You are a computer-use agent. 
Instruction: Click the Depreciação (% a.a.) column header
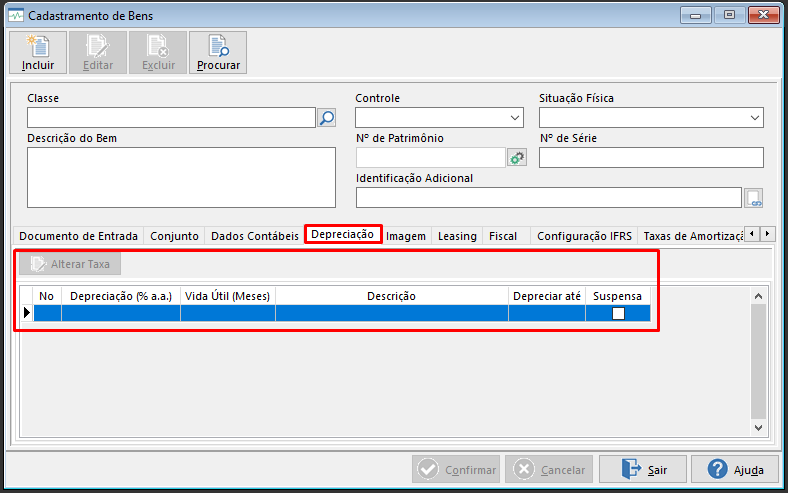click(x=121, y=296)
